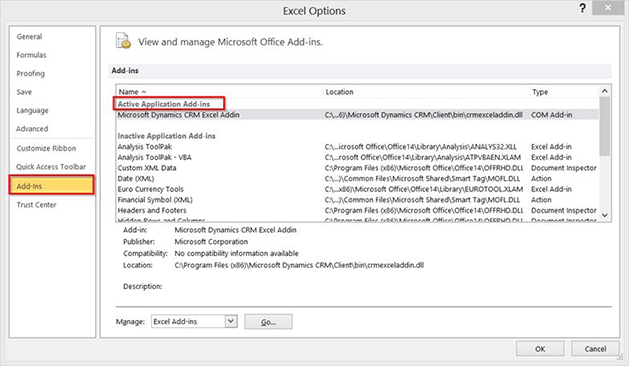This screenshot has height=366, width=629.
Task: Select the Euro Currency Tools add-in
Action: [357, 189]
